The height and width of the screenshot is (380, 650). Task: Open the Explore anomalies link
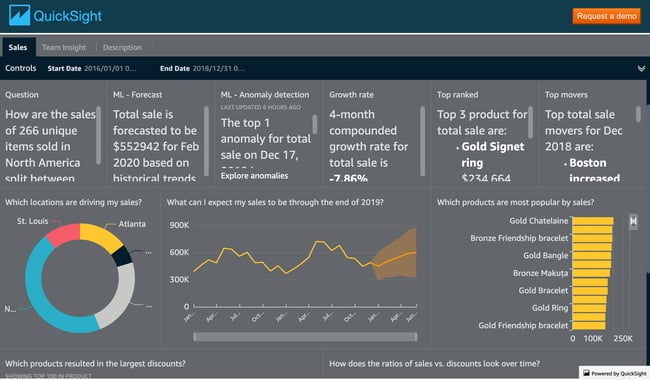(x=254, y=176)
